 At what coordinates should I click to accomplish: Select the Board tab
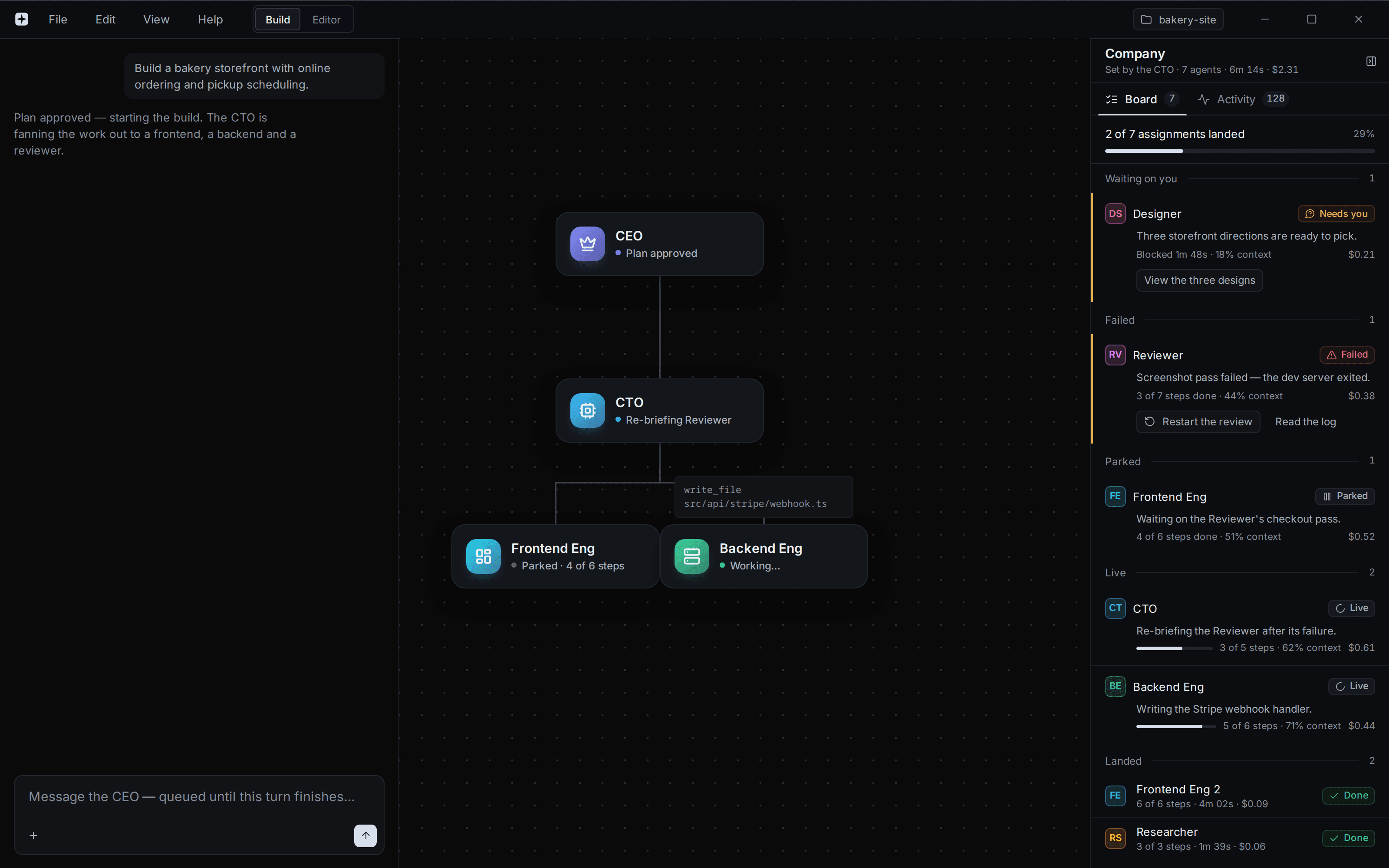(x=1142, y=99)
